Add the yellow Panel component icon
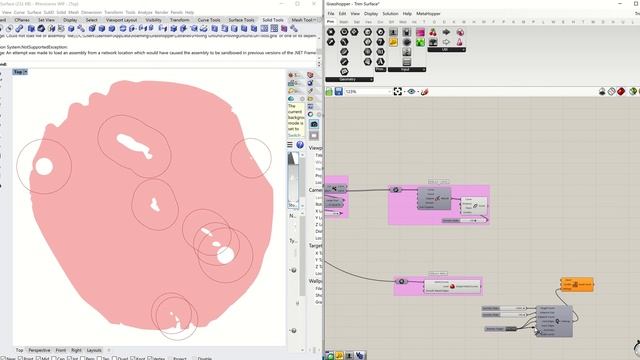 (x=393, y=42)
